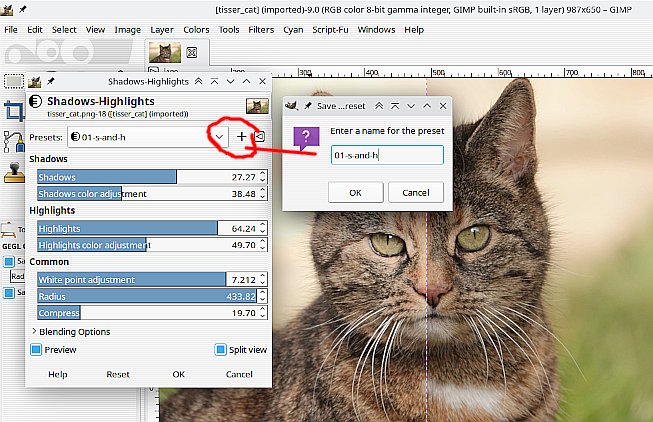653x422 pixels.
Task: Select the Clone stamp tool
Action: (x=14, y=172)
